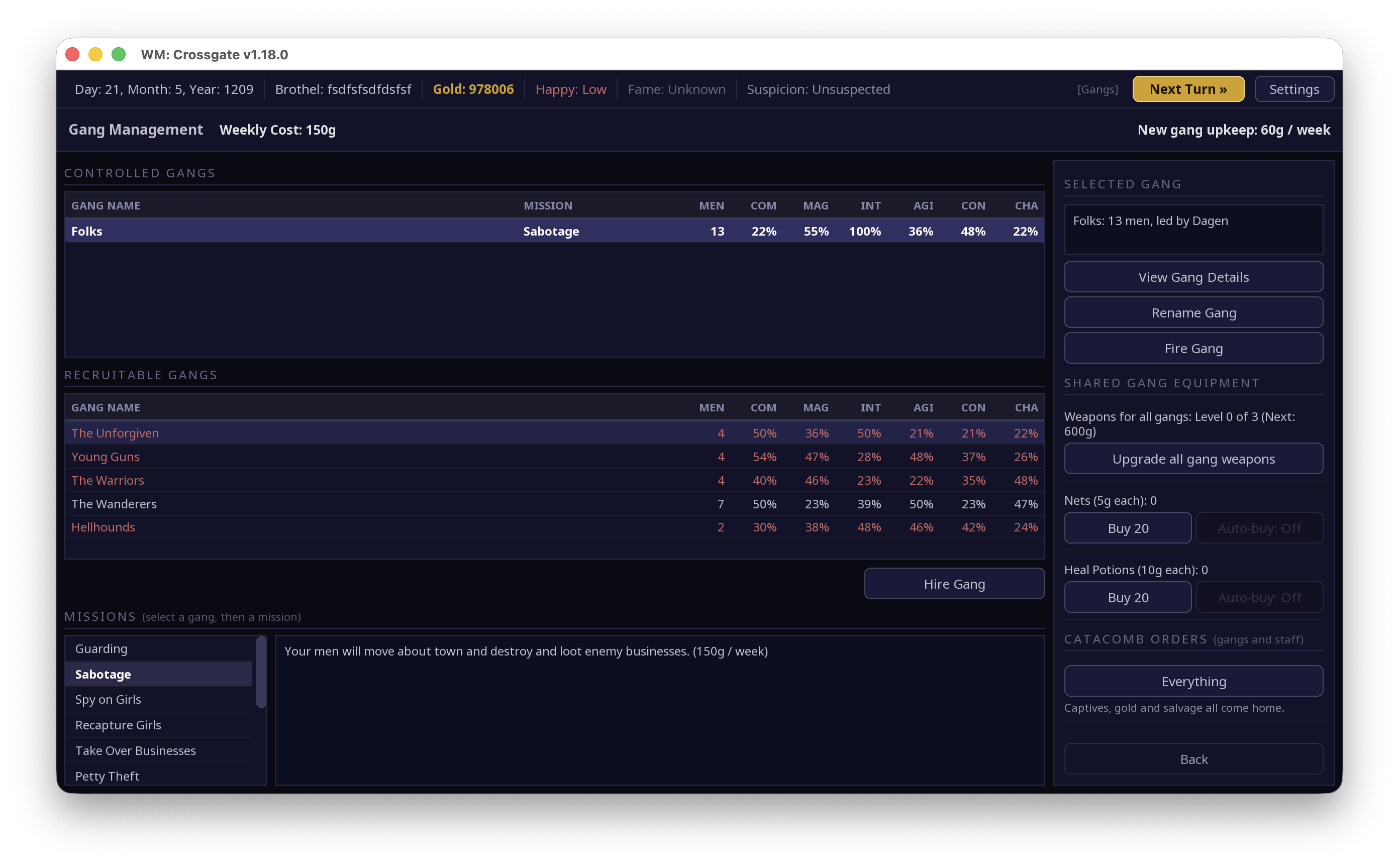1399x868 pixels.
Task: Click the mission description text box
Action: tap(660, 710)
